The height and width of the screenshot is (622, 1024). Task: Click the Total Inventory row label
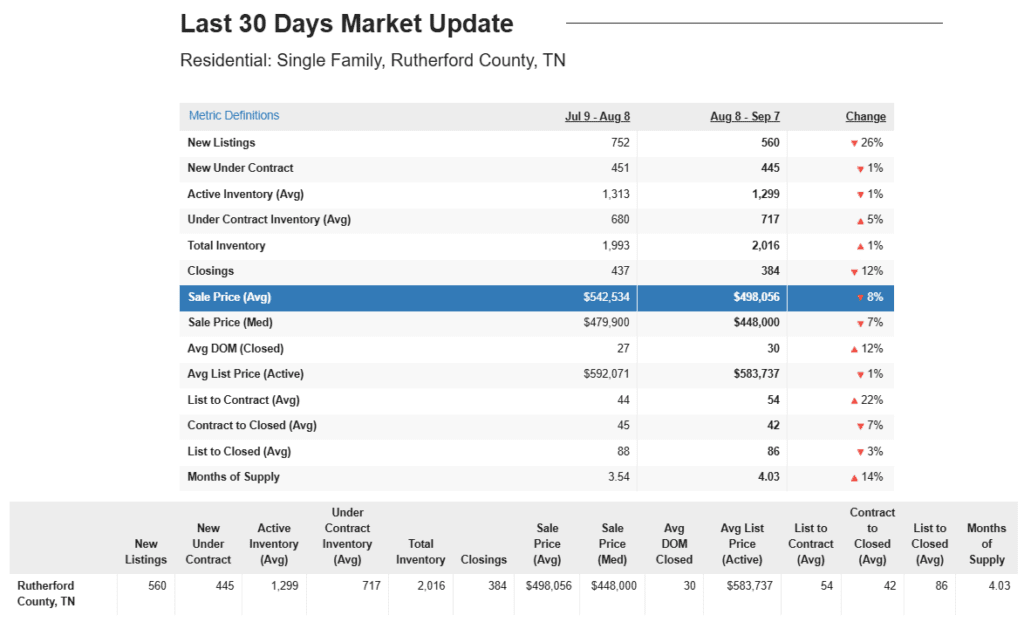click(x=226, y=246)
